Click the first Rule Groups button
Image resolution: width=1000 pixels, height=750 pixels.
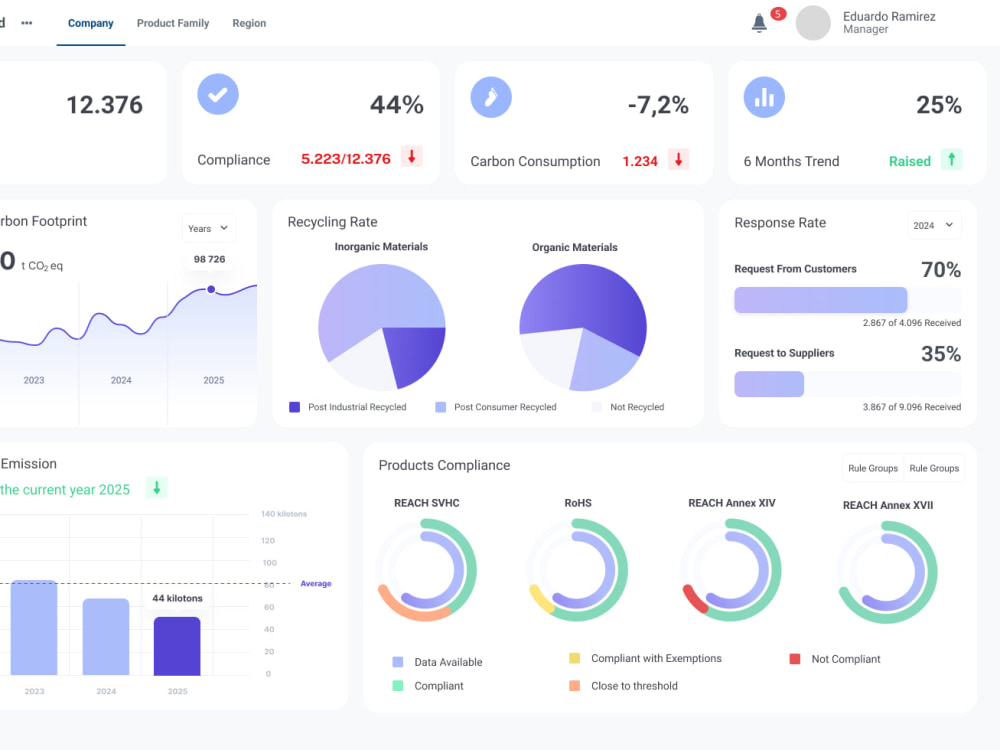click(872, 468)
